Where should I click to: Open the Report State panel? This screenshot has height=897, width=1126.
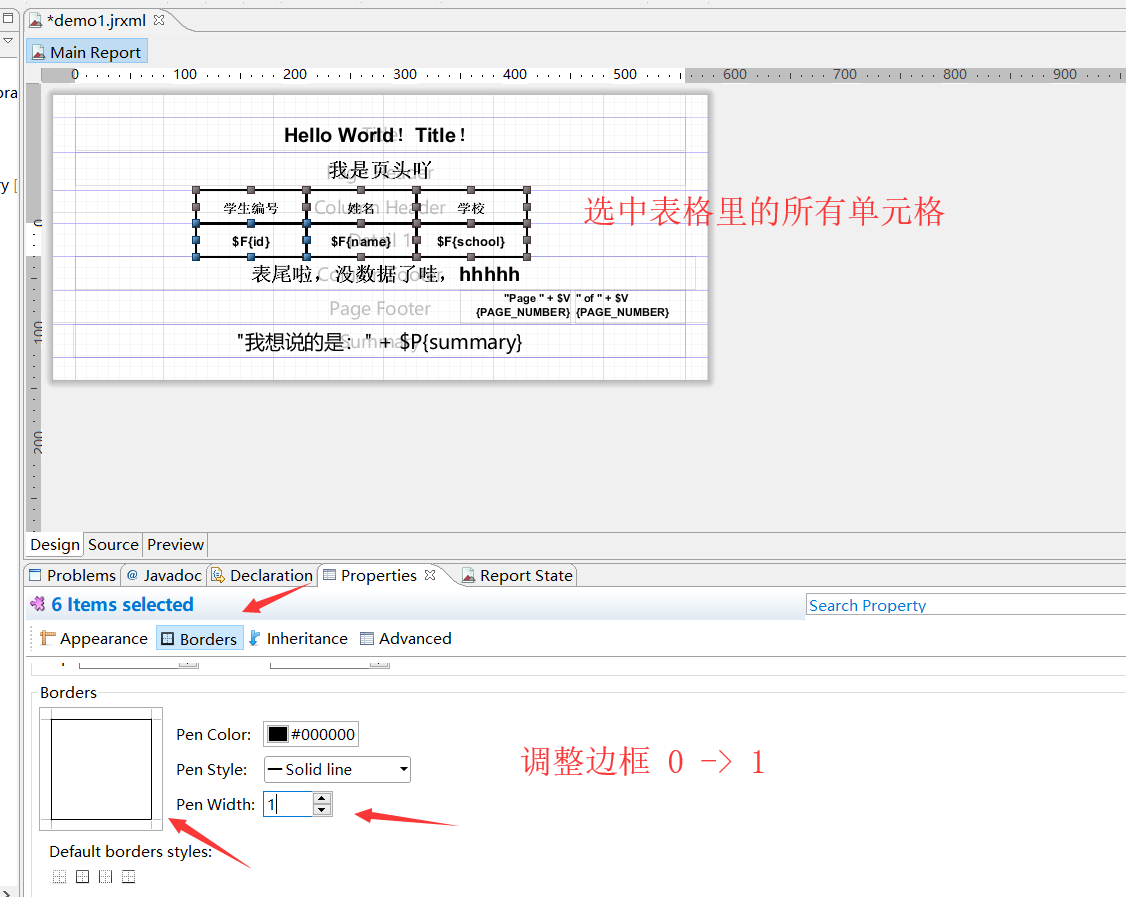pos(527,575)
